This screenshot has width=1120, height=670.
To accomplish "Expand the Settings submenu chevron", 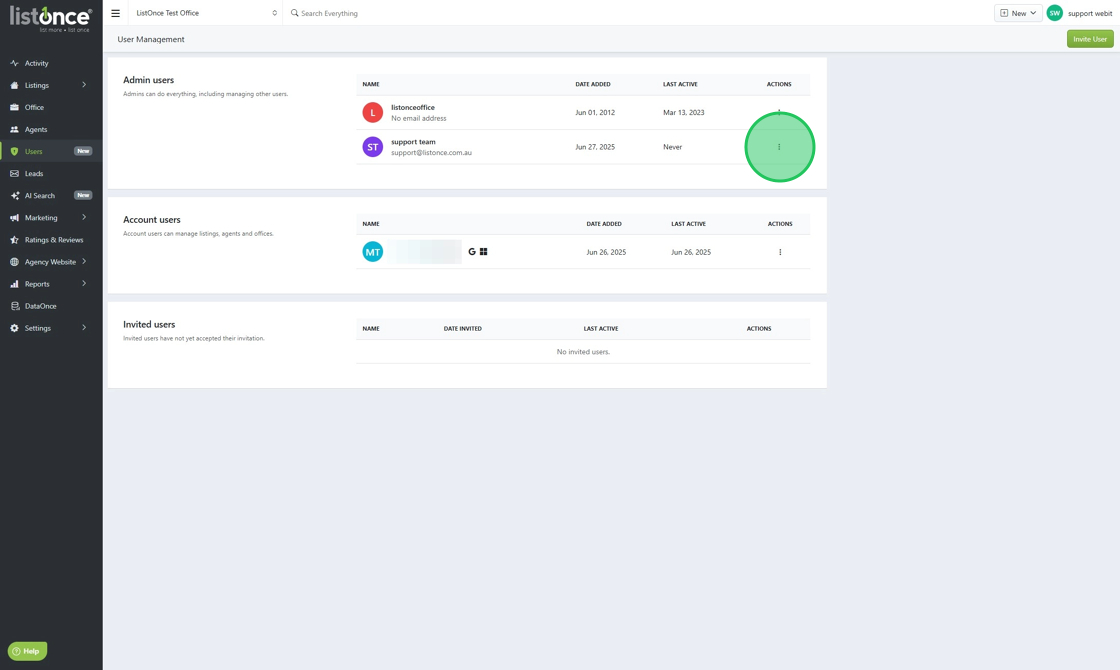I will point(84,328).
